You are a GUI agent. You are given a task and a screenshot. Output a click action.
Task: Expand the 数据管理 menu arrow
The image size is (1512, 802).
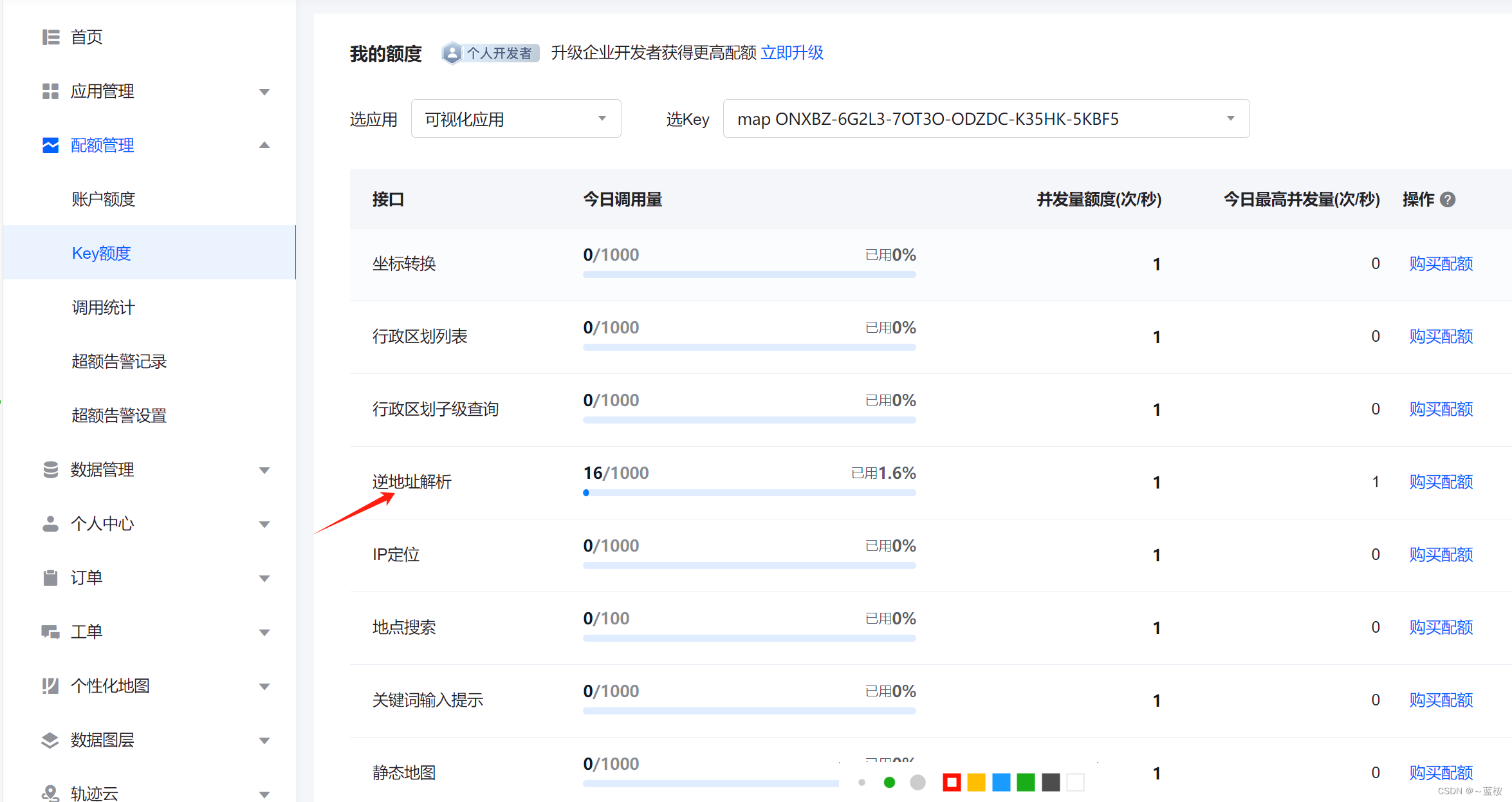(264, 470)
